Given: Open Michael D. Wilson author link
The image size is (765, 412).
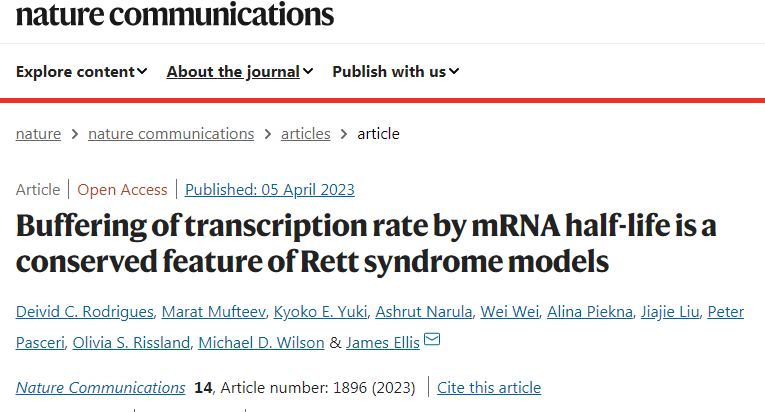Looking at the screenshot, I should pos(262,343).
